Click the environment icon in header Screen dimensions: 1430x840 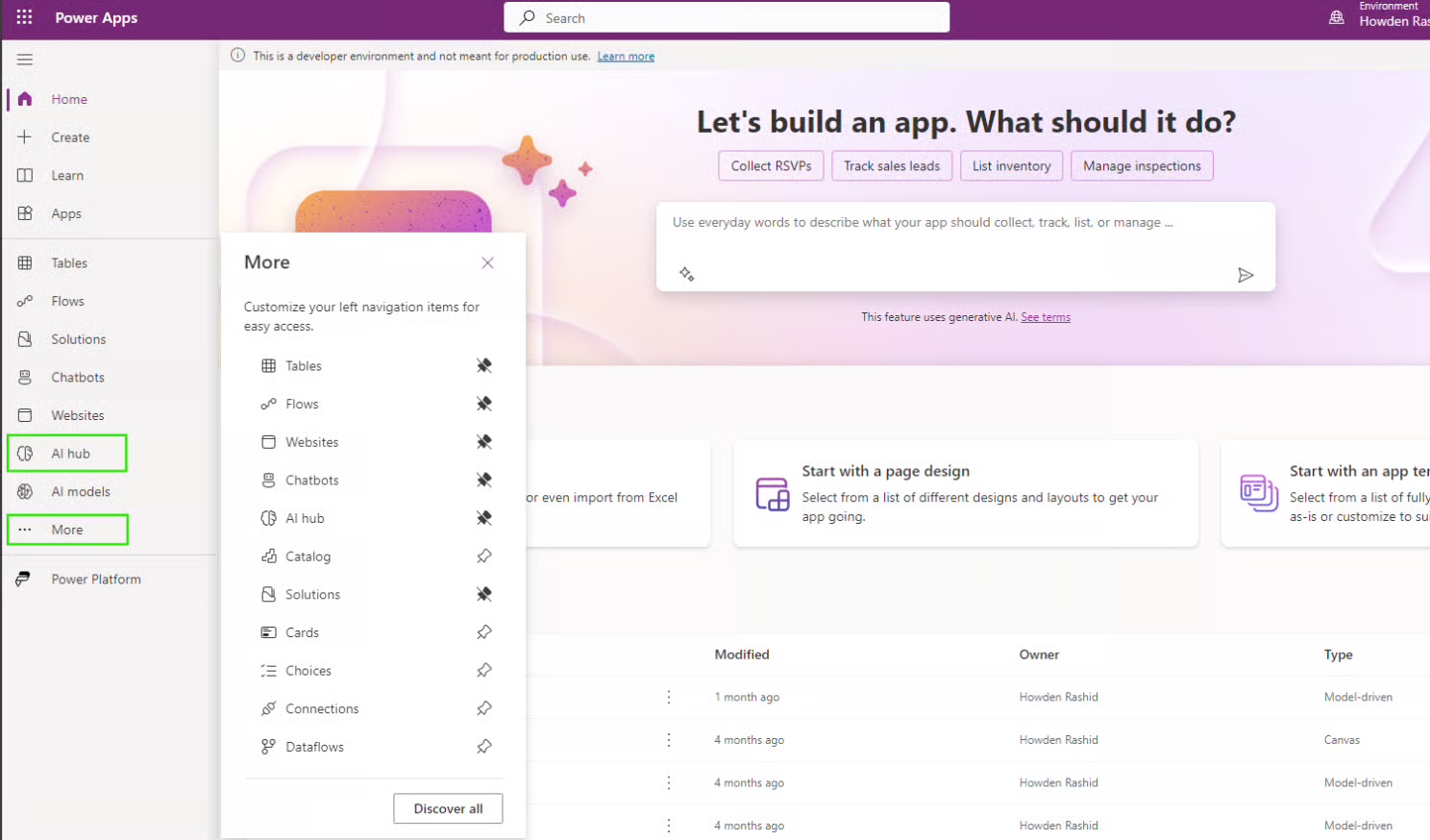tap(1336, 17)
